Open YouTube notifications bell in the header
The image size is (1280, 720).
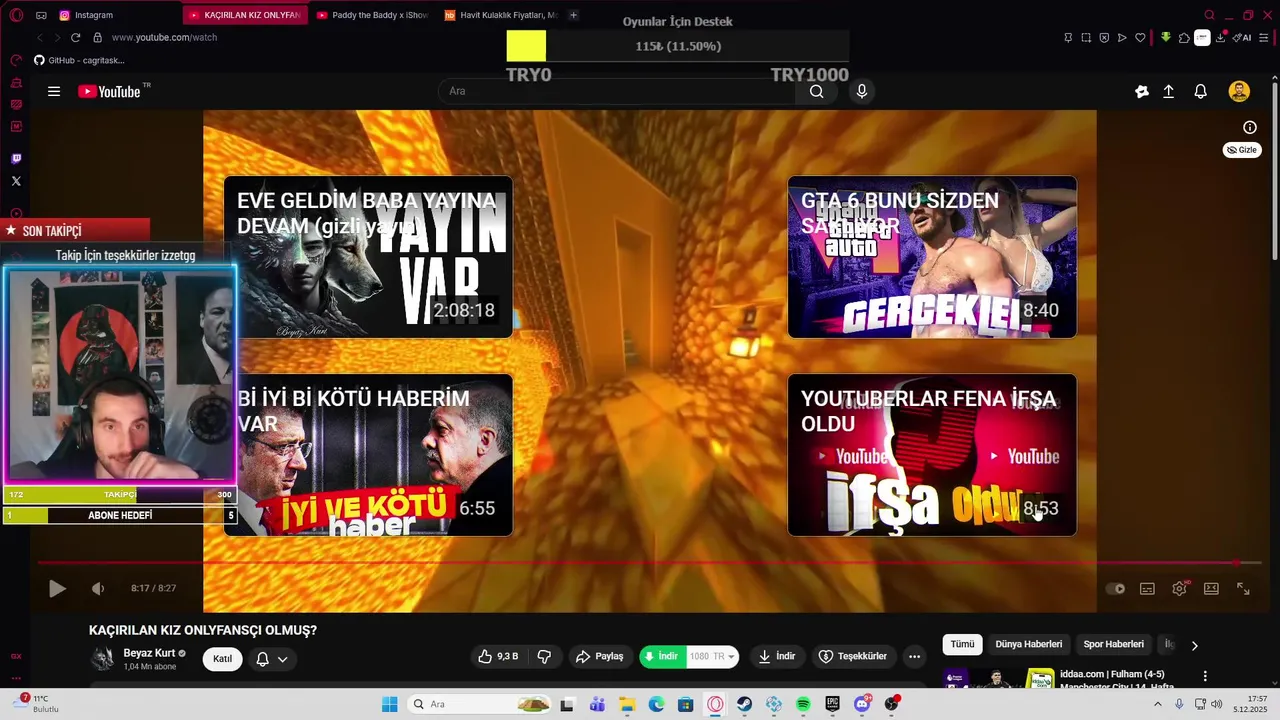point(1201,91)
